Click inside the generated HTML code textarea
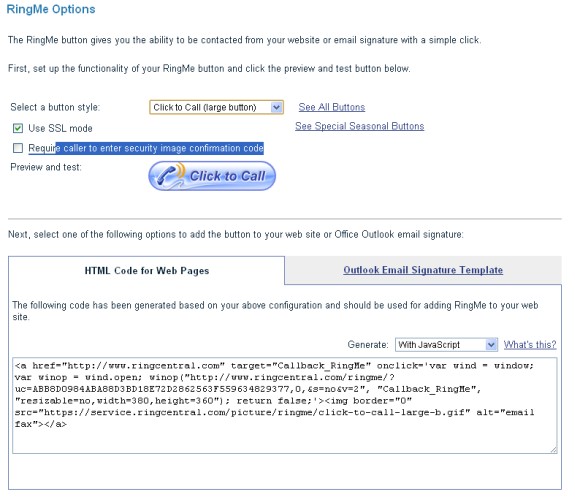The height and width of the screenshot is (497, 575). 285,405
